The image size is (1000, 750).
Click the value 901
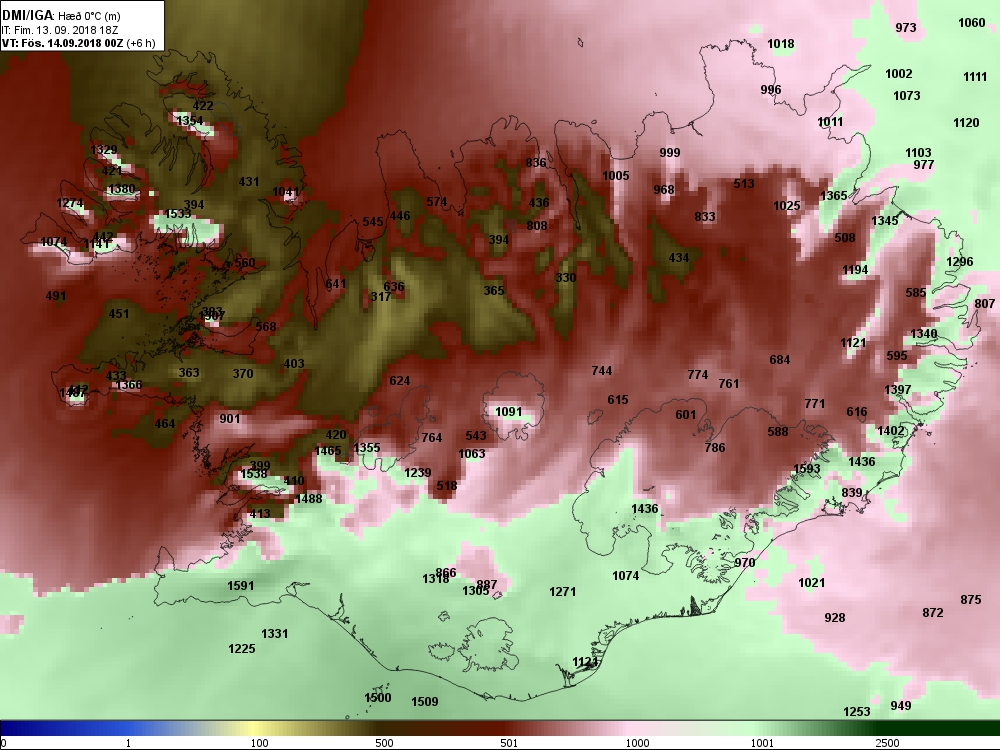(230, 419)
